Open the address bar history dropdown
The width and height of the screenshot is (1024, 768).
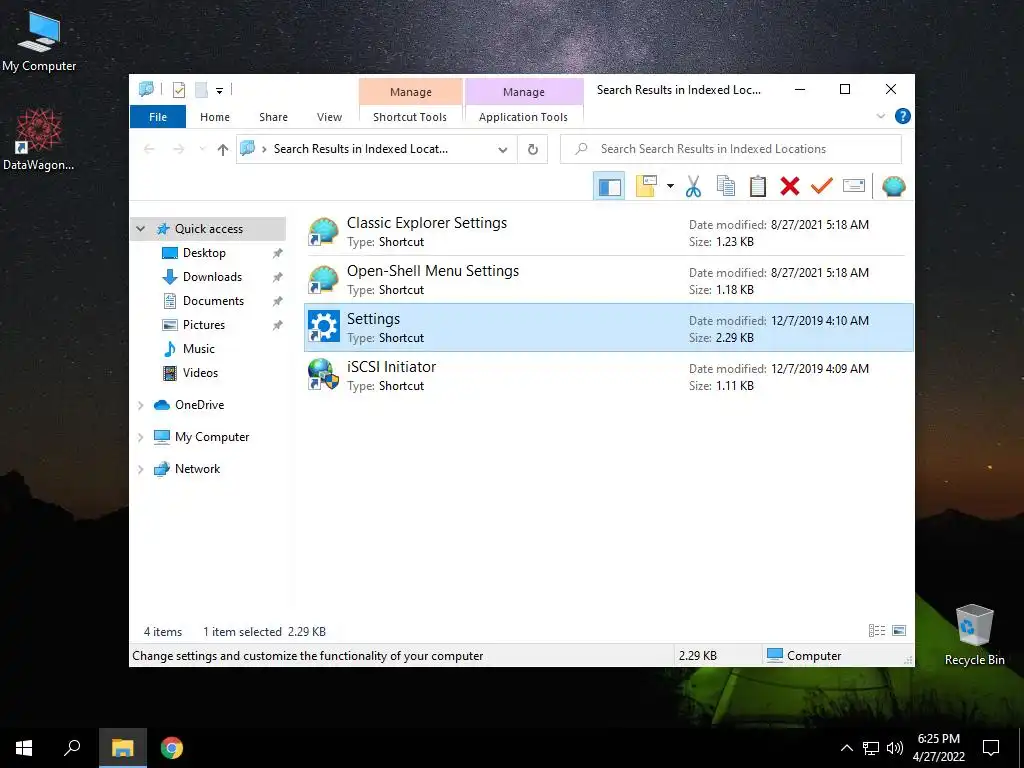tap(503, 150)
